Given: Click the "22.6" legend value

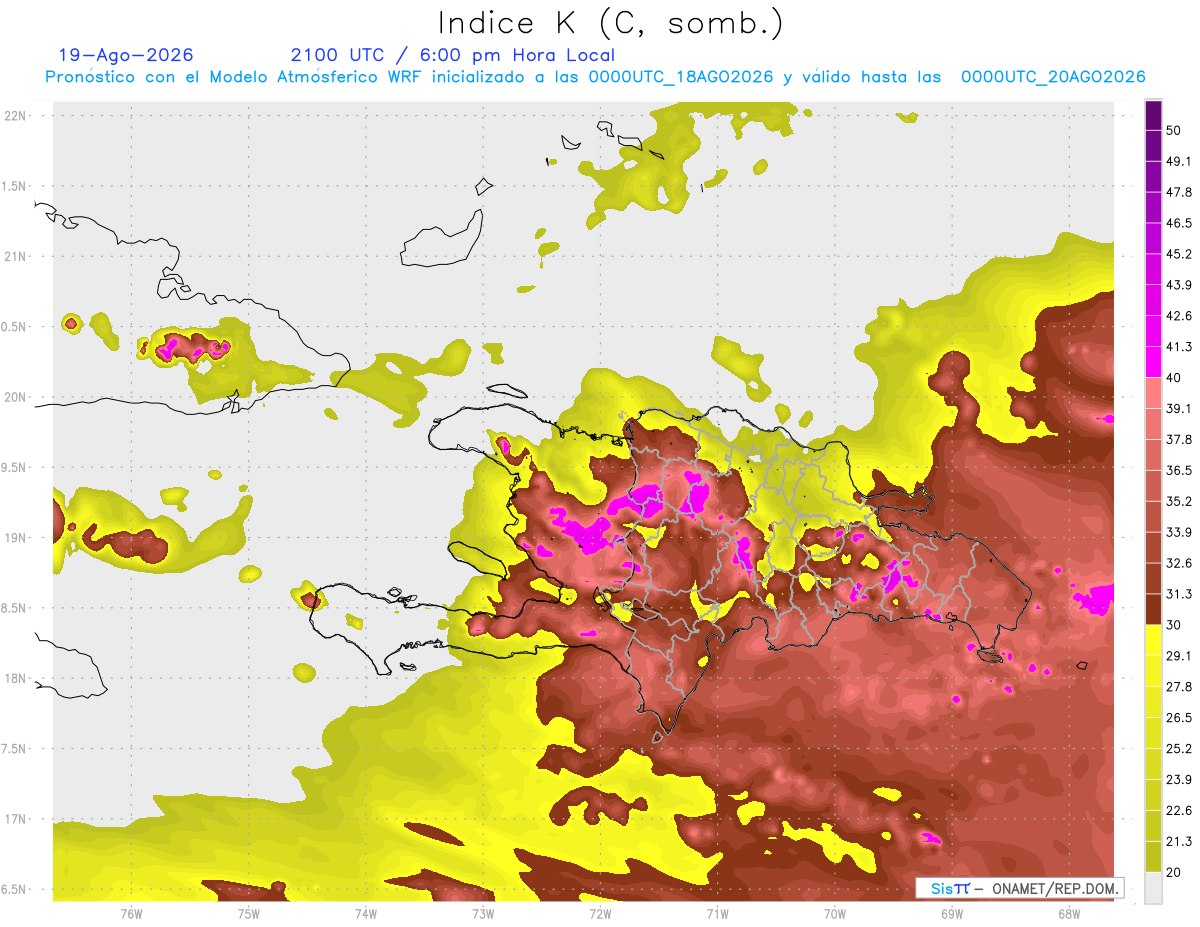Looking at the screenshot, I should [1179, 811].
